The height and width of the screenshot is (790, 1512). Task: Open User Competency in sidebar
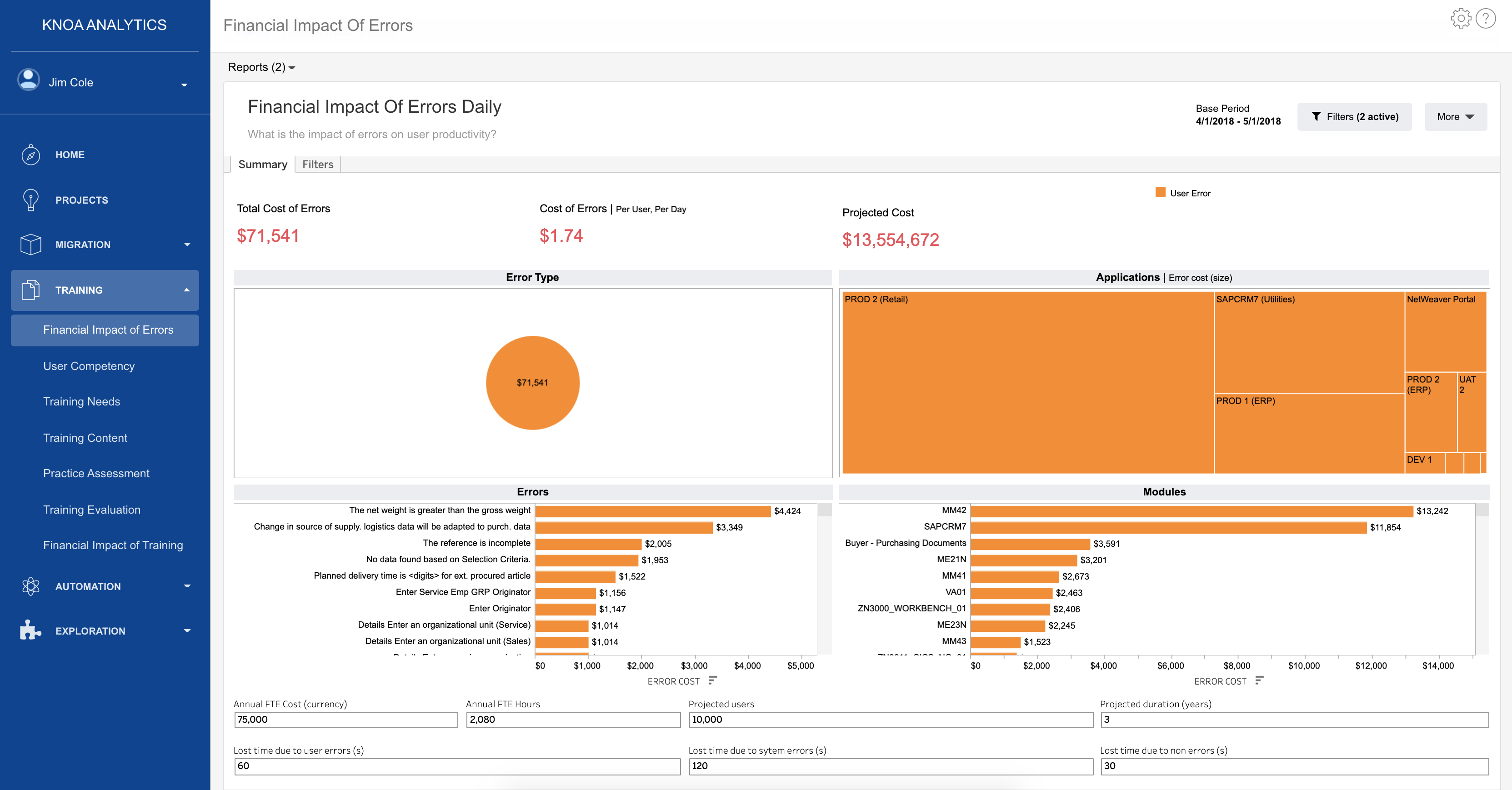tap(89, 365)
